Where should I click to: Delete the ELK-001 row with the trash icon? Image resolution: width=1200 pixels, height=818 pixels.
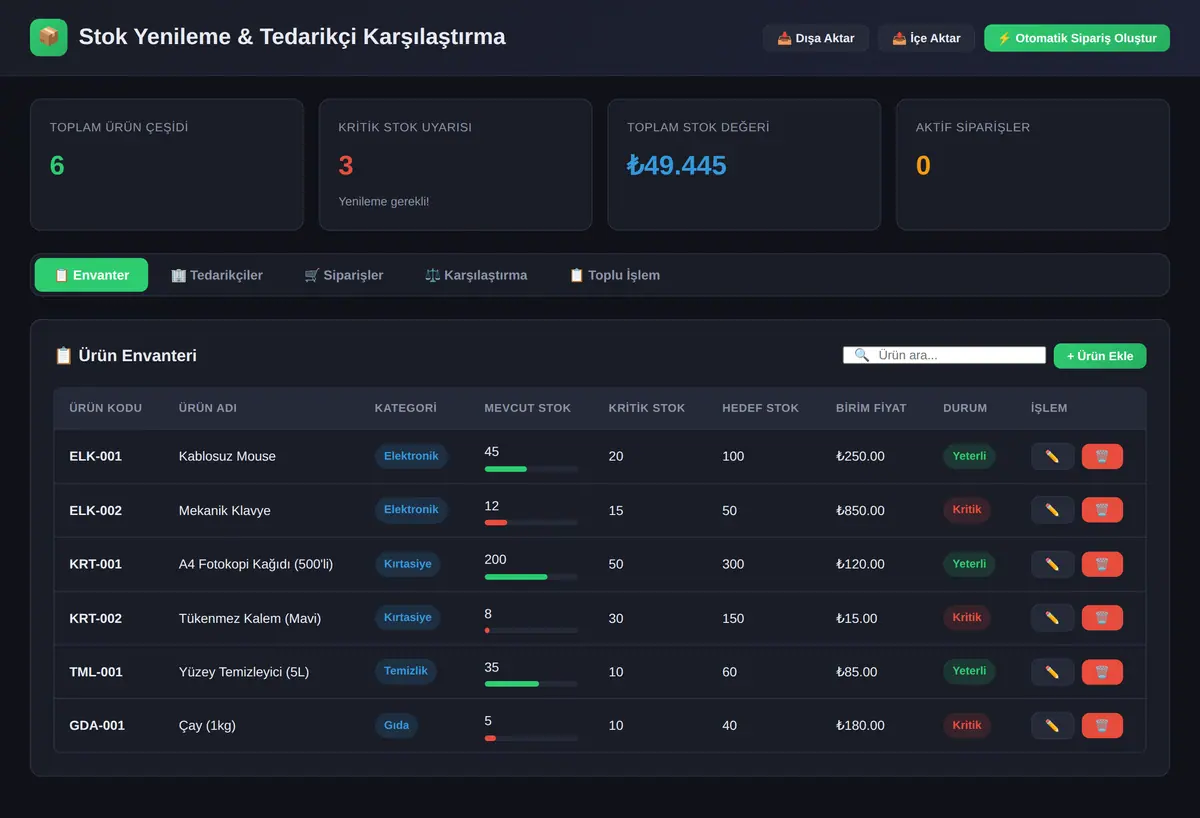pos(1102,456)
